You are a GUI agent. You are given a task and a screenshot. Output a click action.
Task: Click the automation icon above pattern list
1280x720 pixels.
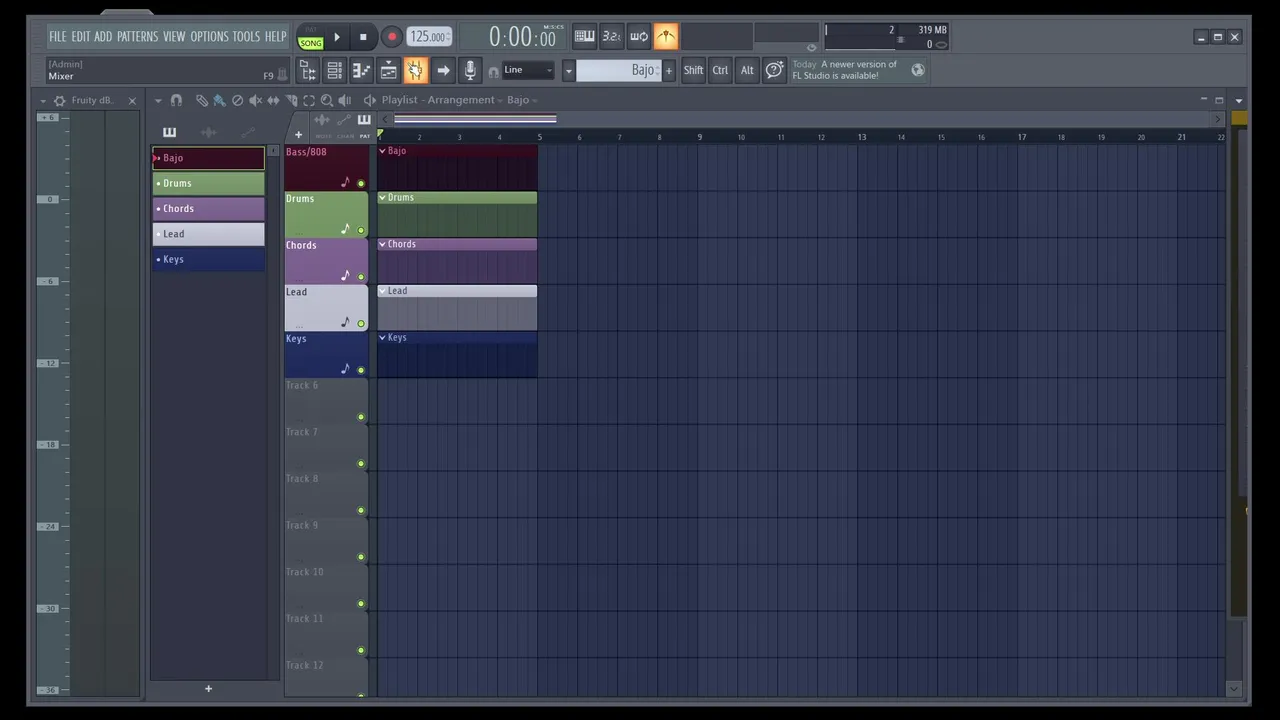pos(247,132)
